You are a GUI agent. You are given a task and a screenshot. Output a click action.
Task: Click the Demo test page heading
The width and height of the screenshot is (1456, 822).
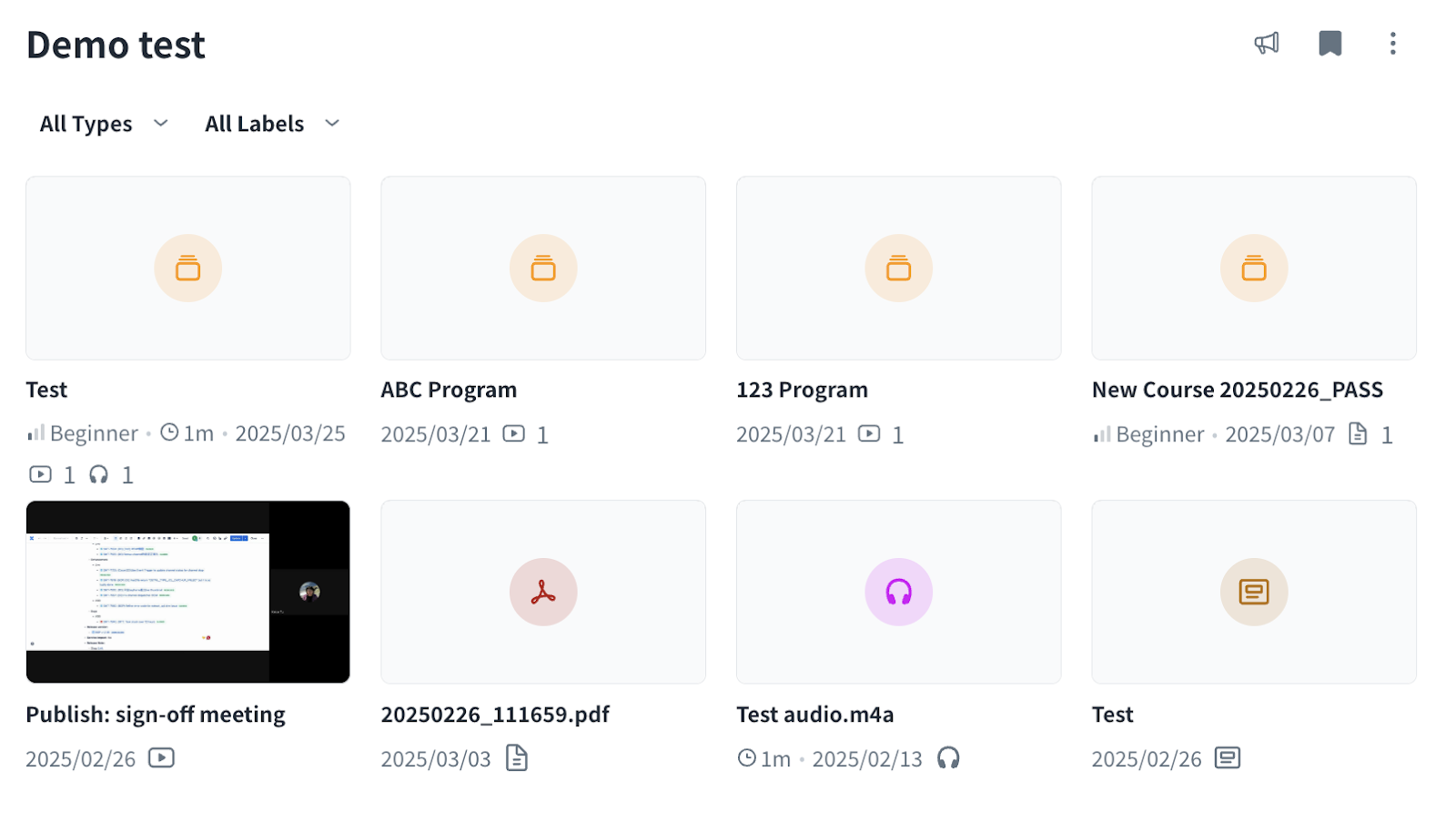(x=116, y=45)
